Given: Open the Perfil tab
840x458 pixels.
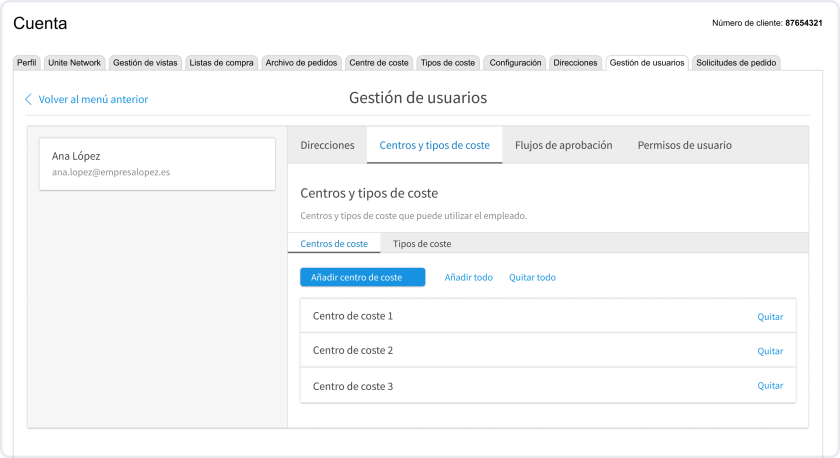Looking at the screenshot, I should tap(26, 63).
